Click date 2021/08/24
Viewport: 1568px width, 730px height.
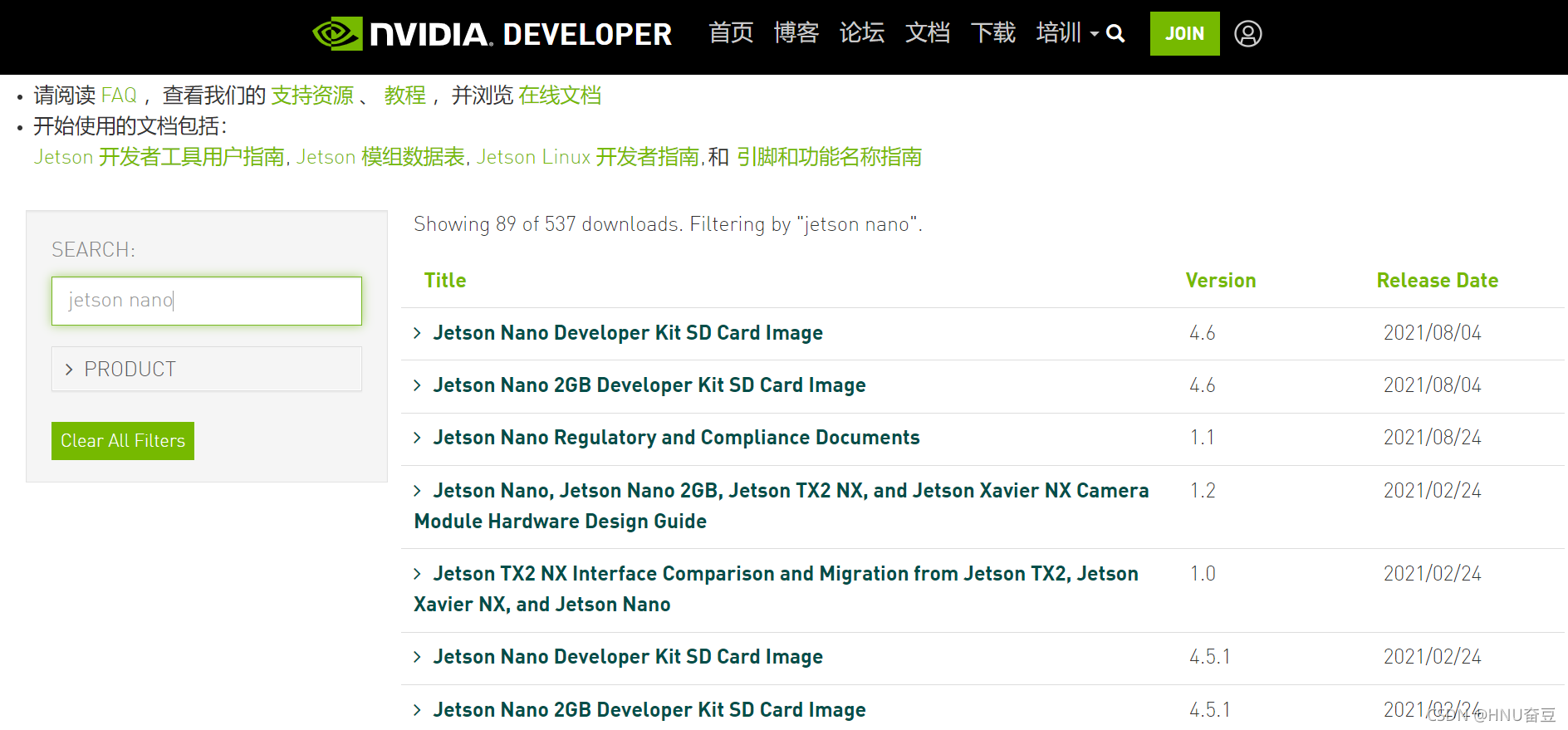point(1433,438)
